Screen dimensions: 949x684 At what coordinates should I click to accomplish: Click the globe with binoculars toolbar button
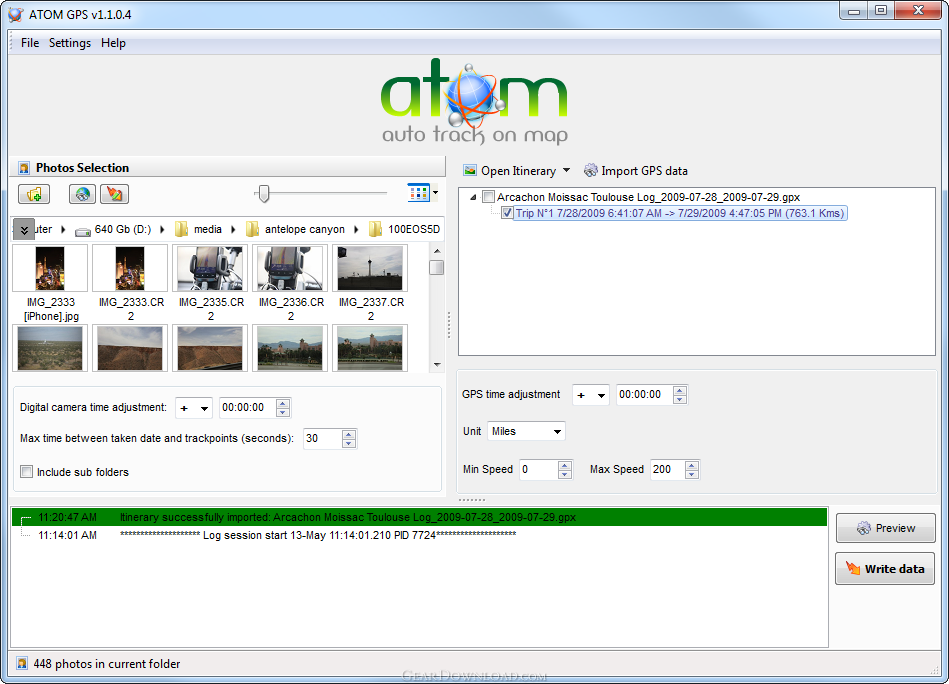tap(82, 194)
